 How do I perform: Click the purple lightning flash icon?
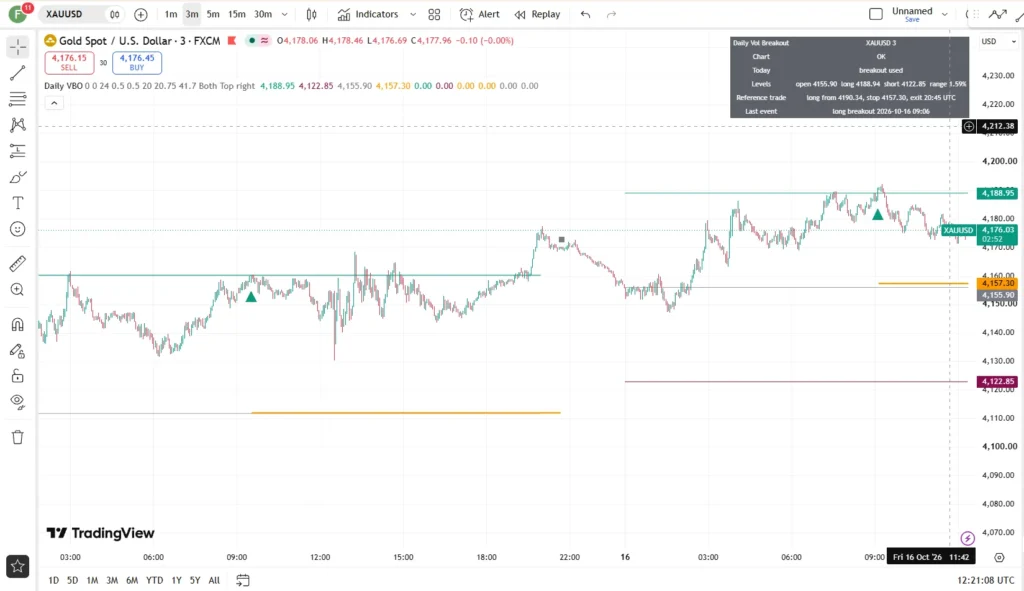(x=968, y=538)
